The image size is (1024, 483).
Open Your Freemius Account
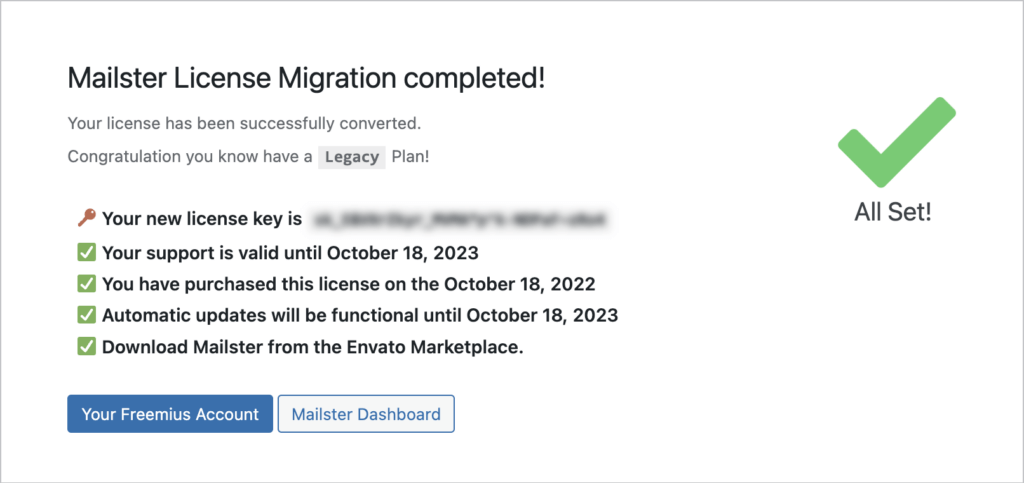[170, 414]
